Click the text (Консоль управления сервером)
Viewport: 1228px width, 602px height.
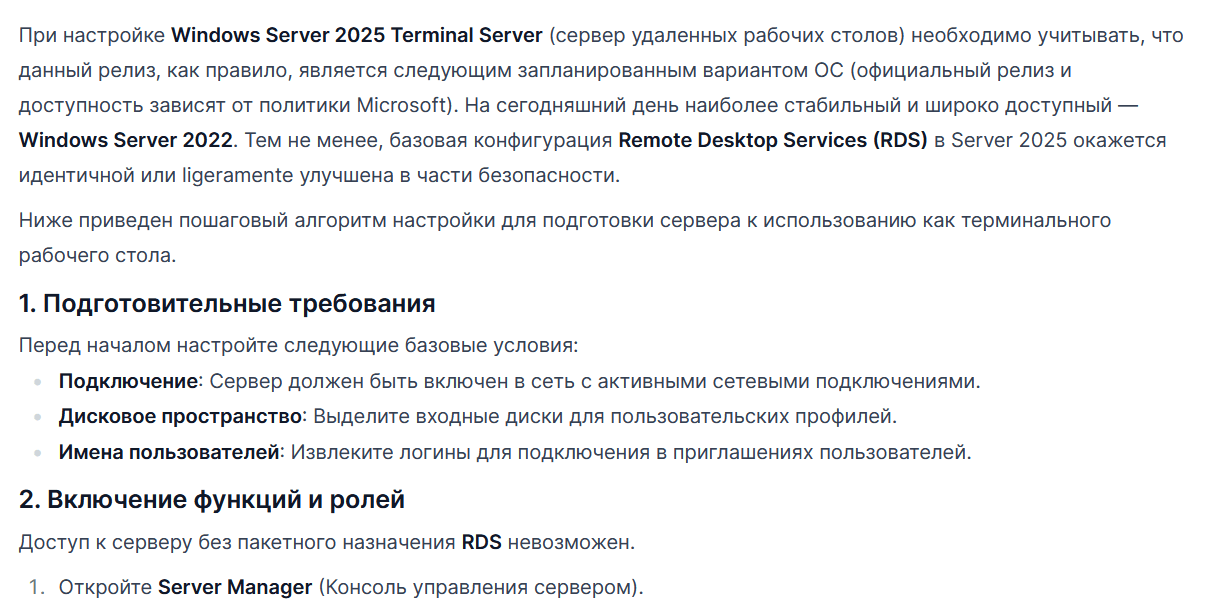[x=481, y=587]
